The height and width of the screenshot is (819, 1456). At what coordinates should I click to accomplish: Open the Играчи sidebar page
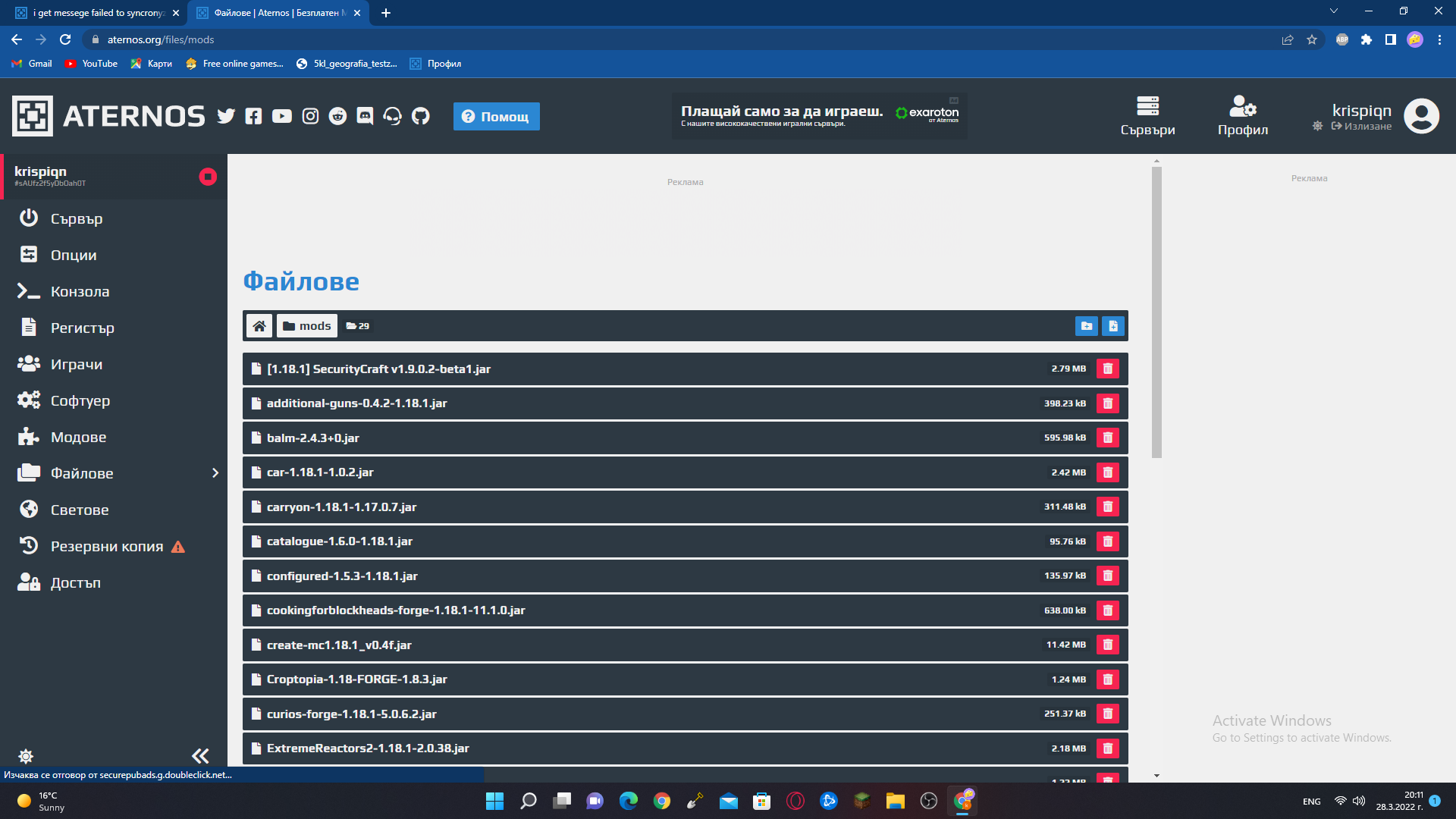[x=114, y=364]
